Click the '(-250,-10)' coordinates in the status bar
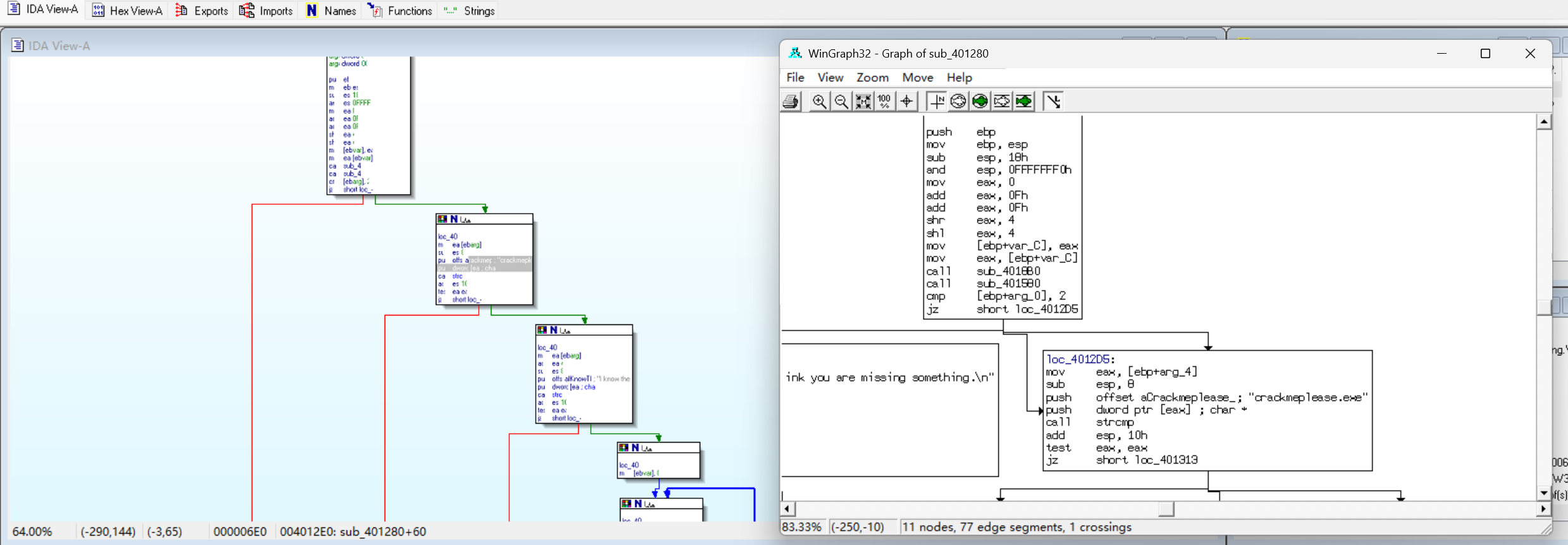This screenshot has height=545, width=1568. click(857, 527)
